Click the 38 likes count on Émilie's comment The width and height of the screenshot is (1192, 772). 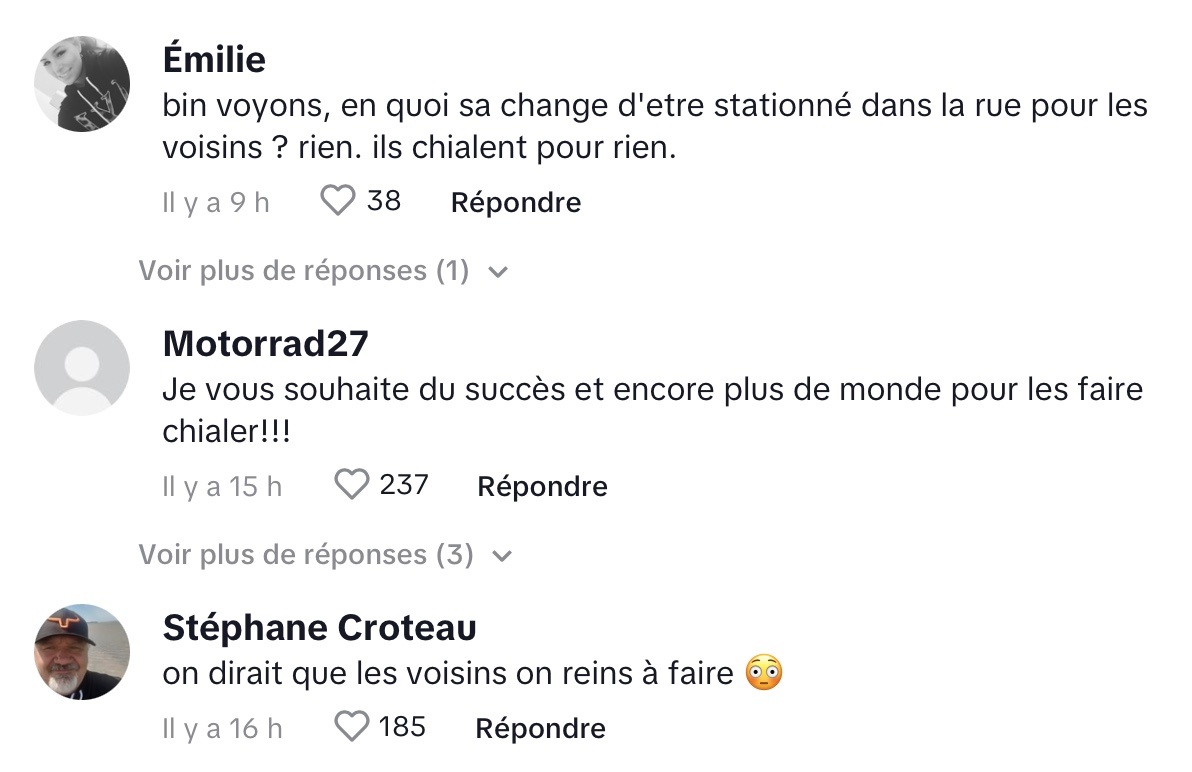click(x=384, y=201)
